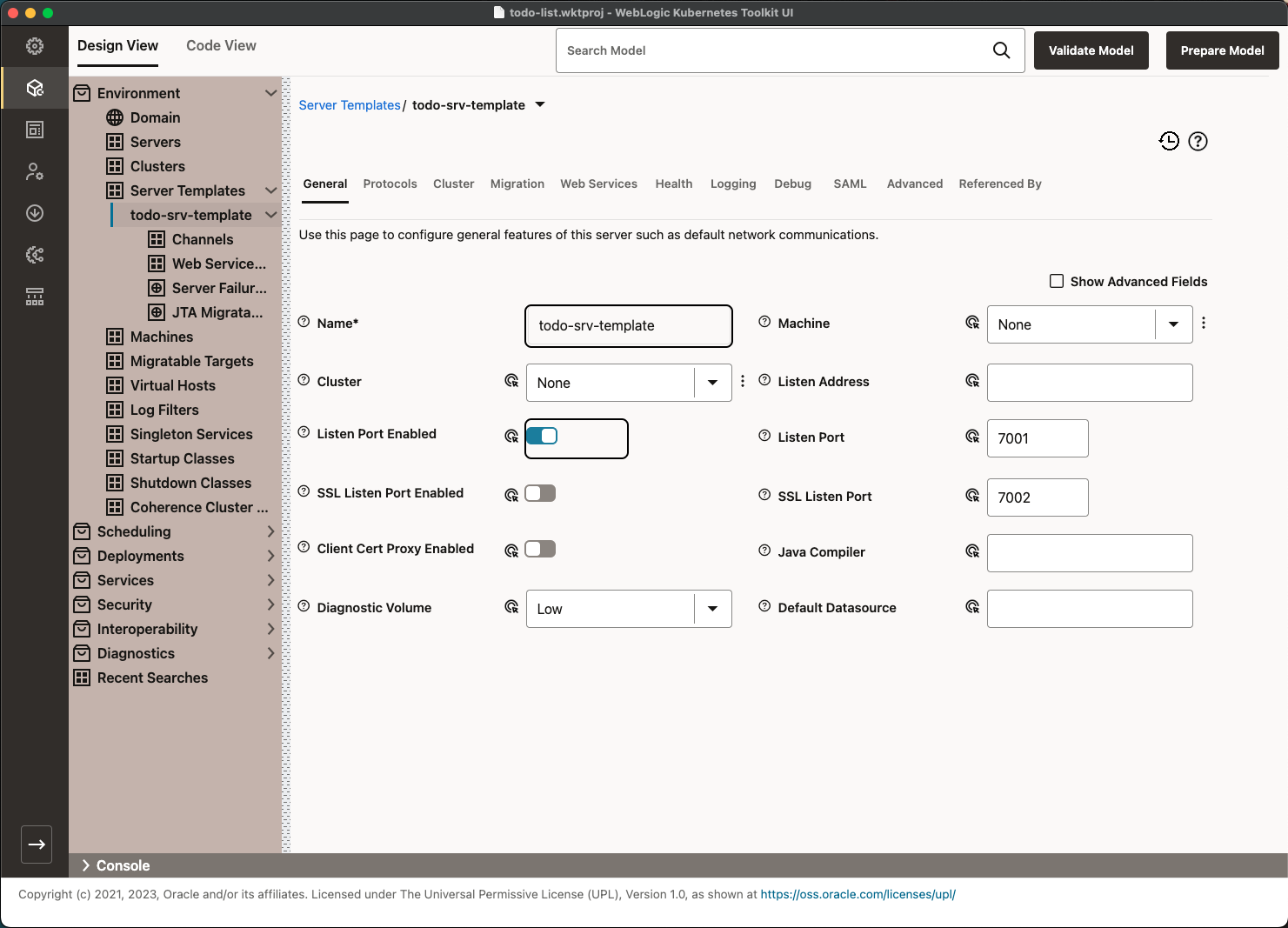Expand the Console panel
This screenshot has height=928, width=1288.
pyautogui.click(x=86, y=865)
